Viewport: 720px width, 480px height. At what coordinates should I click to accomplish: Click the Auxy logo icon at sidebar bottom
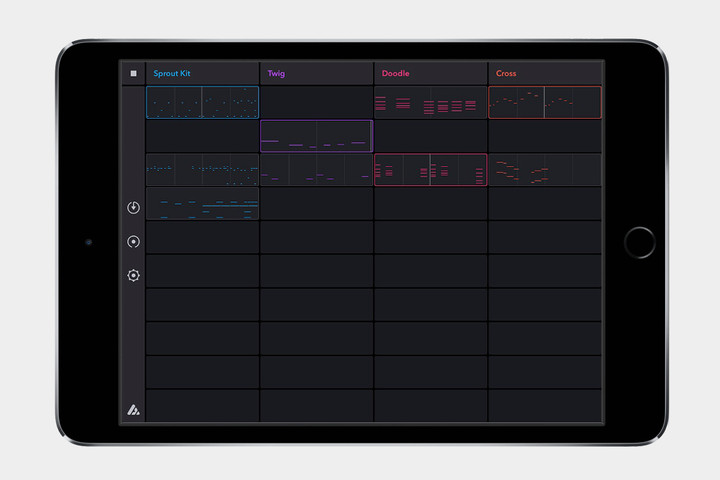click(x=134, y=410)
